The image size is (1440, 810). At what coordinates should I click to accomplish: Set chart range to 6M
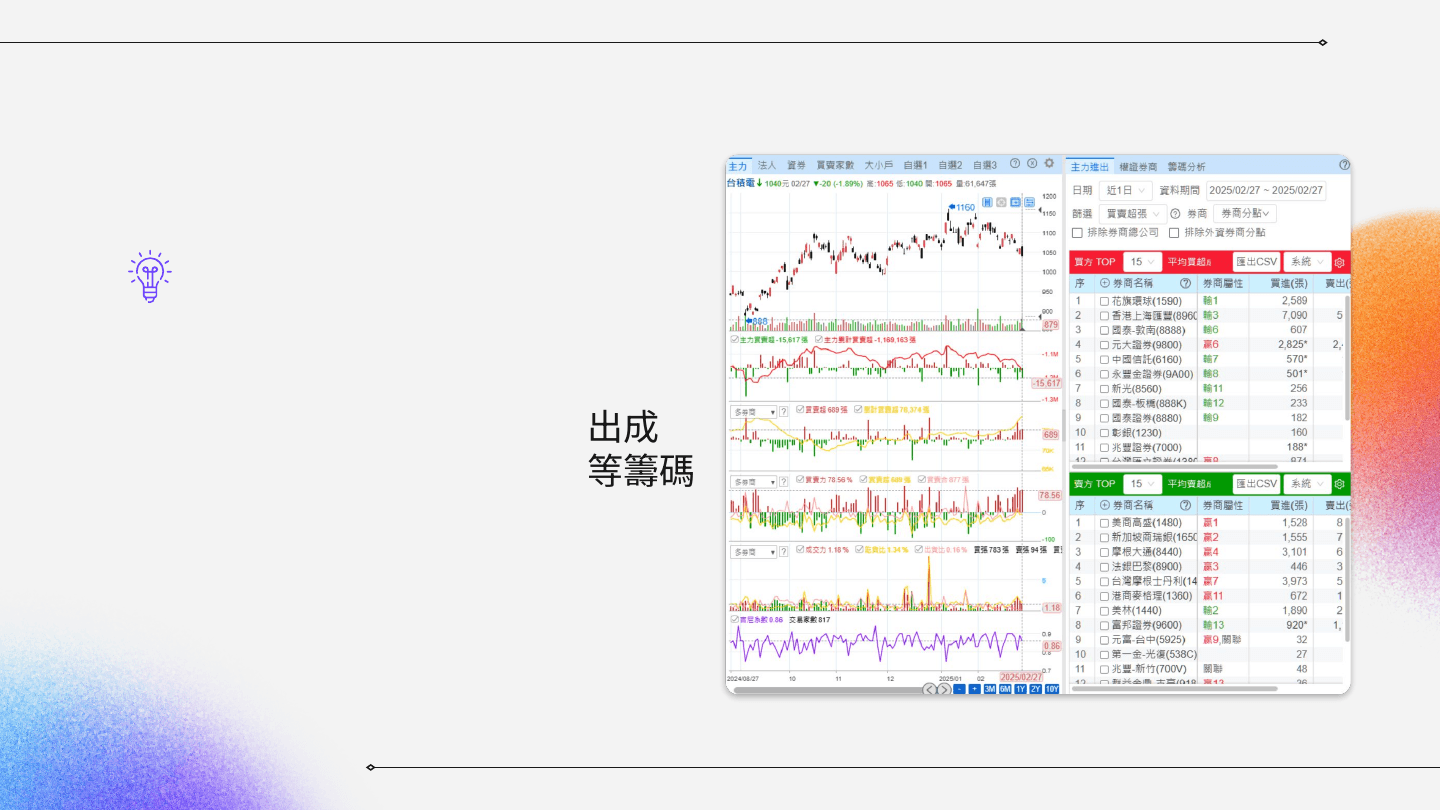pyautogui.click(x=1005, y=689)
